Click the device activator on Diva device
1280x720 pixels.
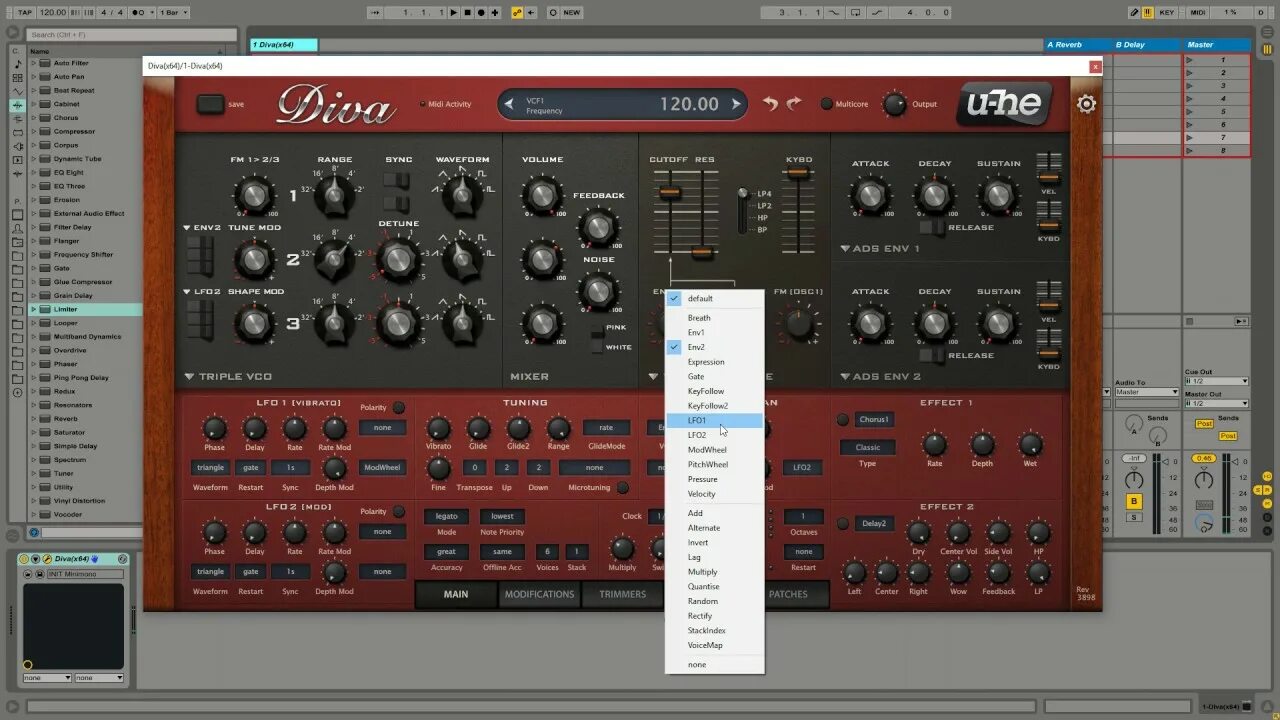(x=24, y=558)
